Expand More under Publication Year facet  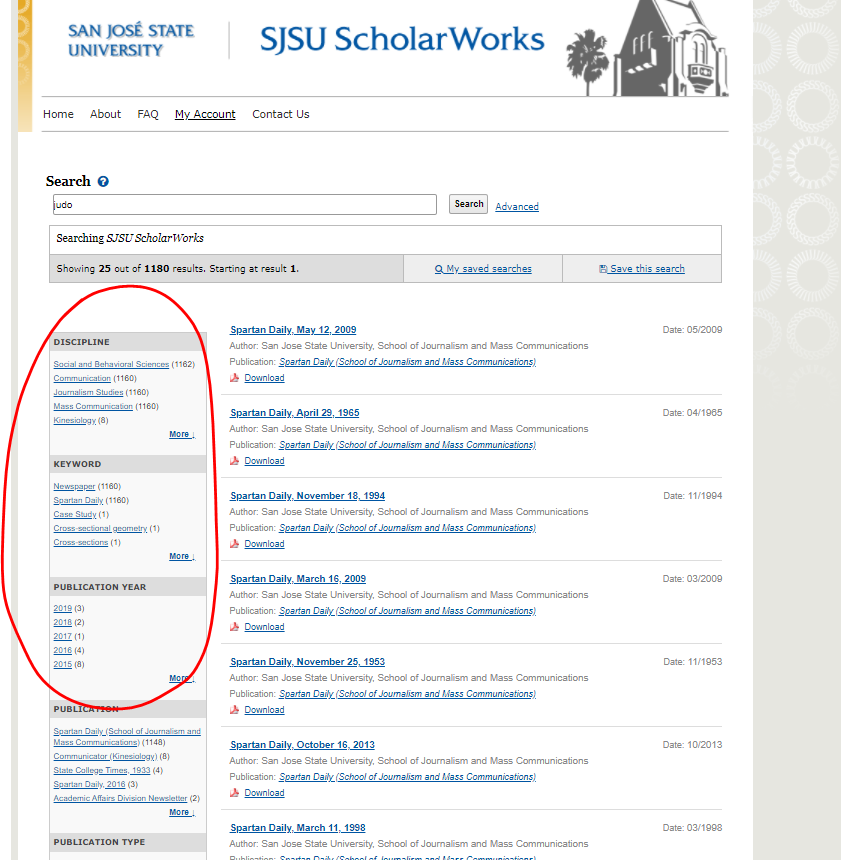(x=182, y=678)
